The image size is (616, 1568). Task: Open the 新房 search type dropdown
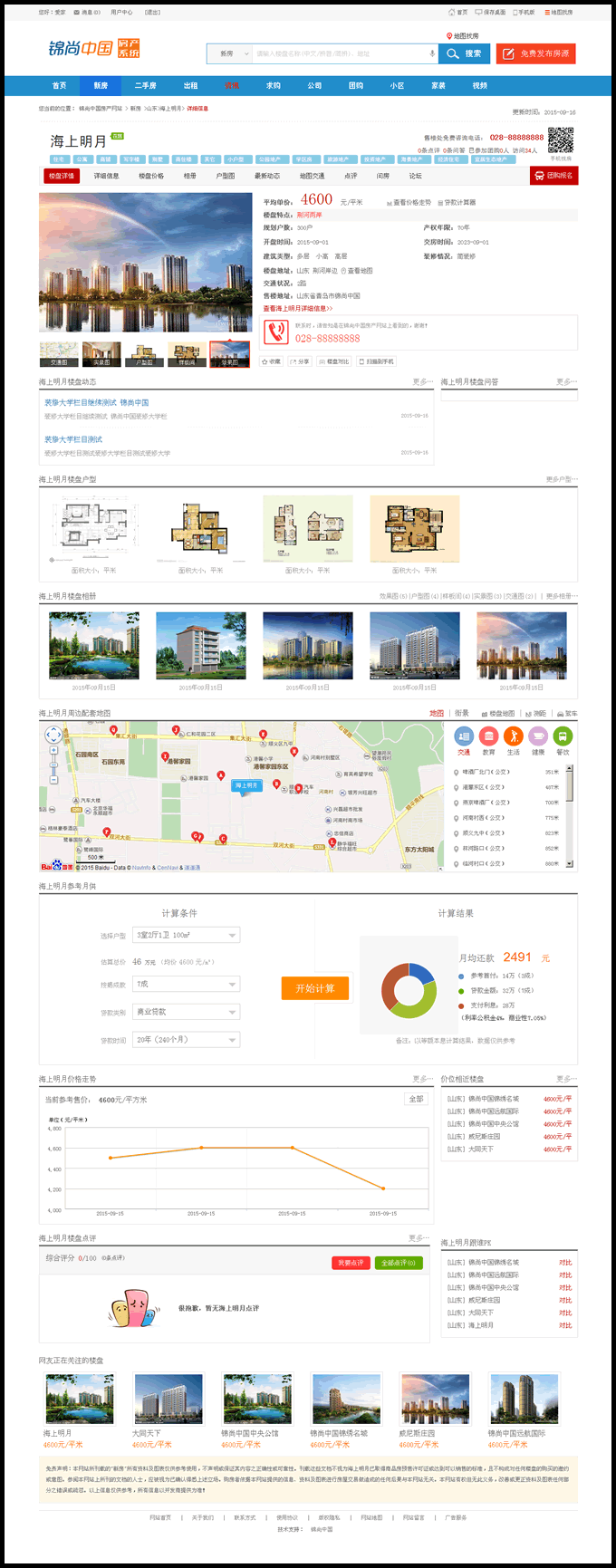click(x=230, y=53)
